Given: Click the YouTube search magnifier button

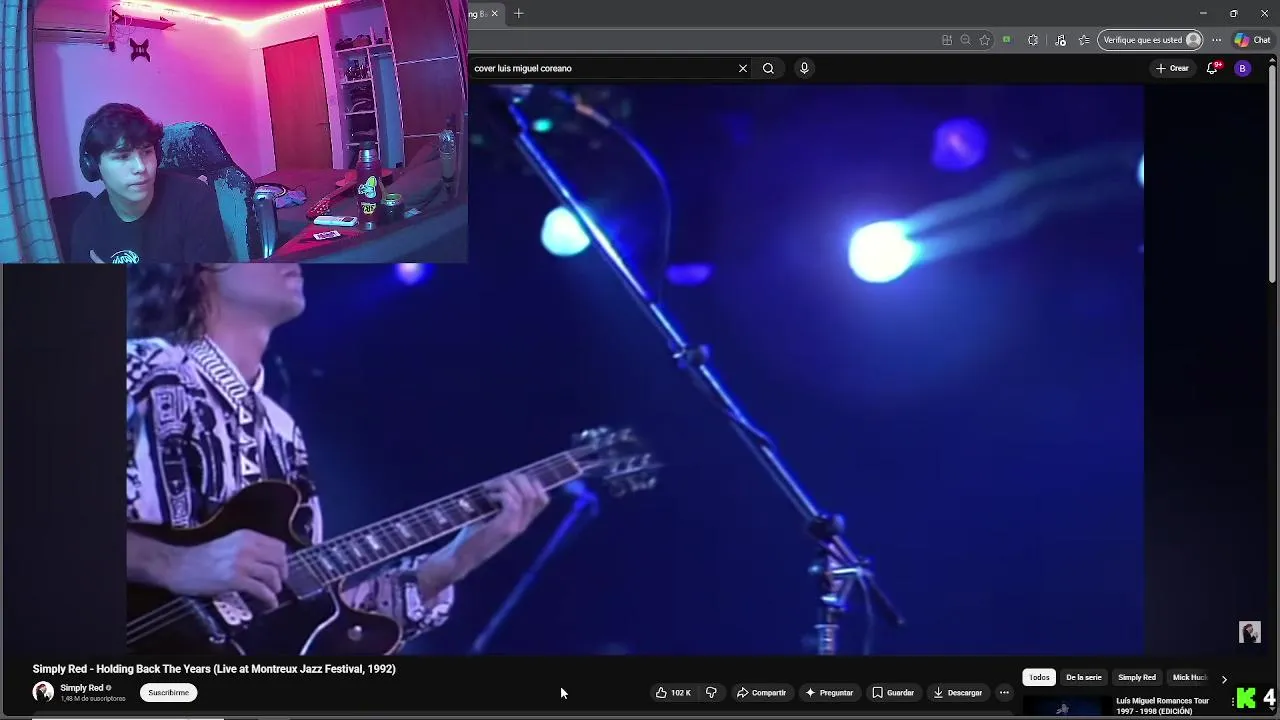Looking at the screenshot, I should (768, 68).
